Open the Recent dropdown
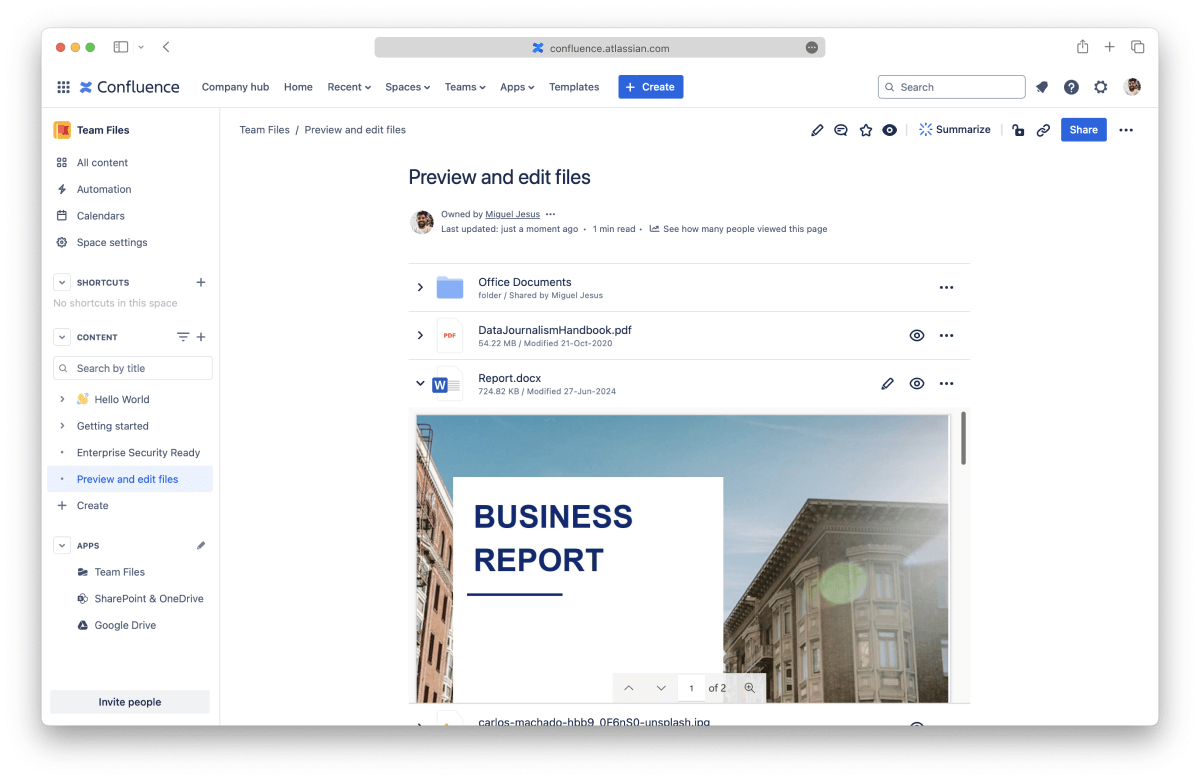Image resolution: width=1200 pixels, height=781 pixels. point(349,87)
